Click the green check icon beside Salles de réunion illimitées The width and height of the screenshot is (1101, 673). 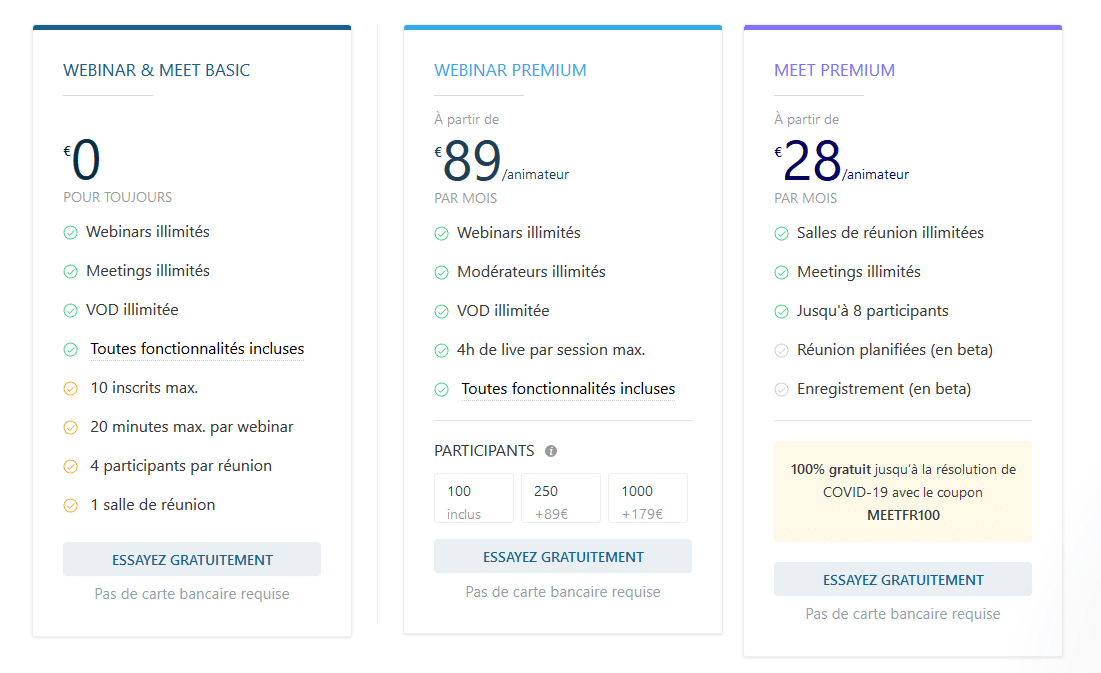pyautogui.click(x=782, y=233)
